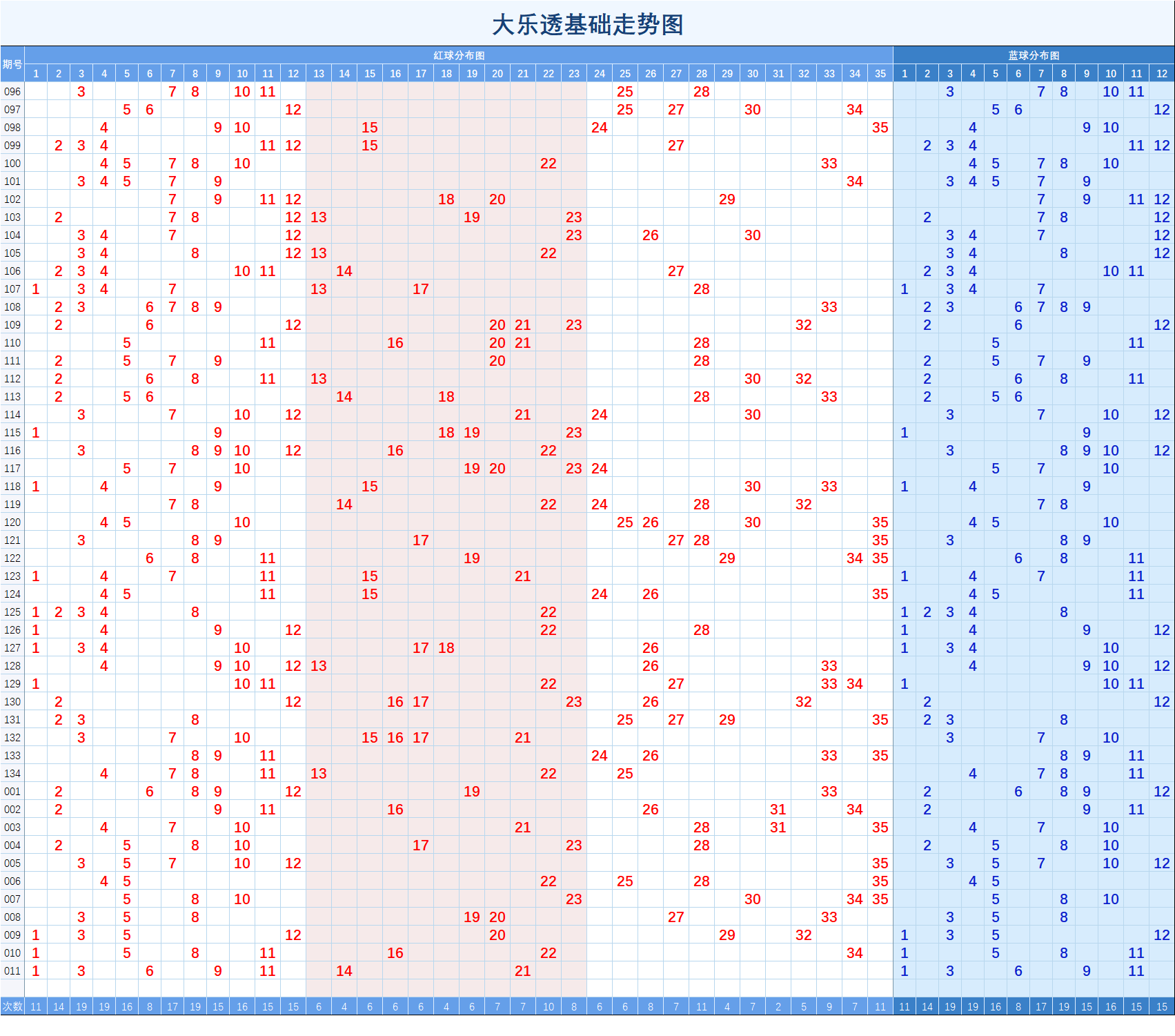Click count cell under blue column 6
Screen dimensions: 1175x1036
1018,1006
